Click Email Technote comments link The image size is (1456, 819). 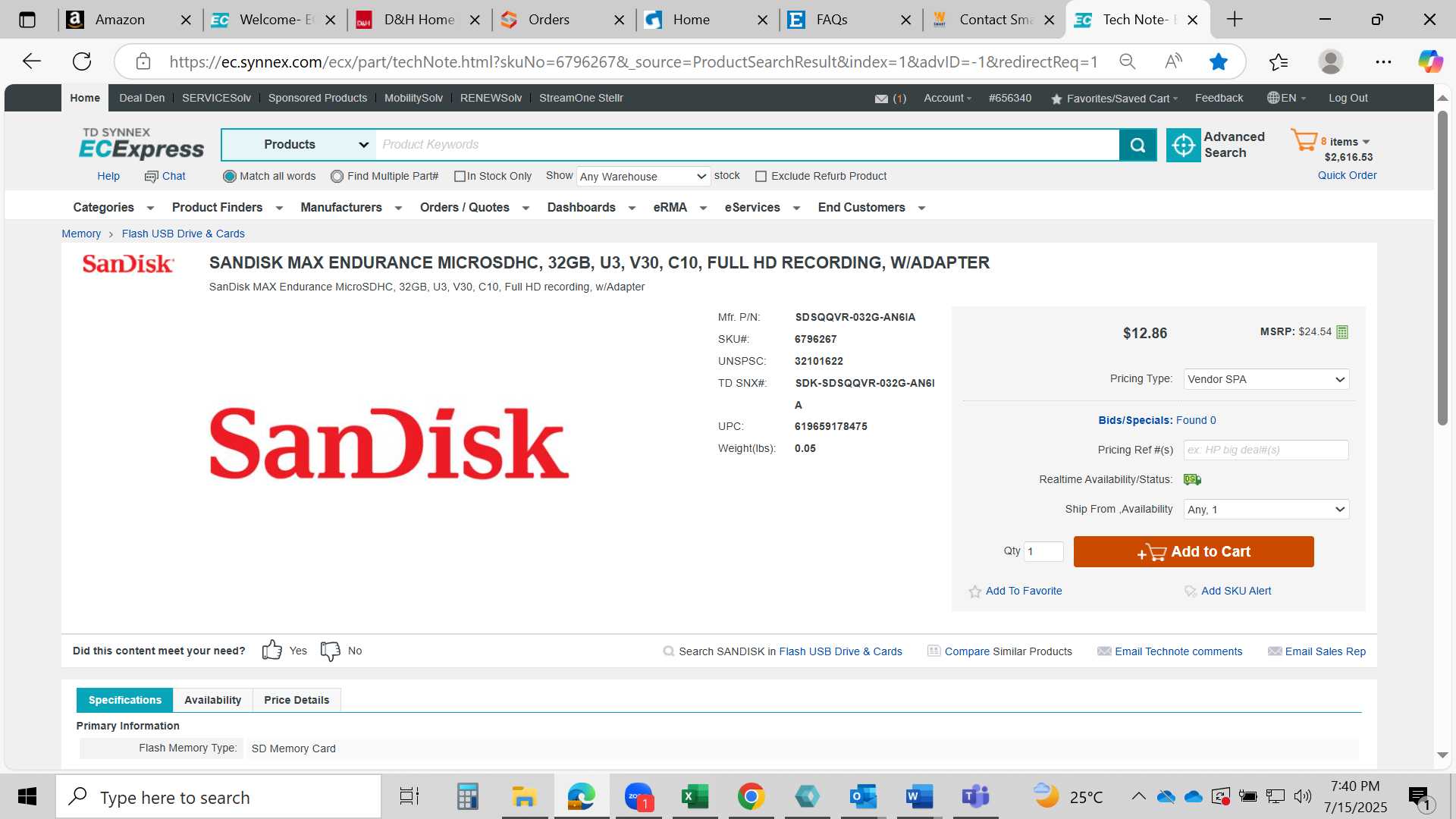point(1178,651)
